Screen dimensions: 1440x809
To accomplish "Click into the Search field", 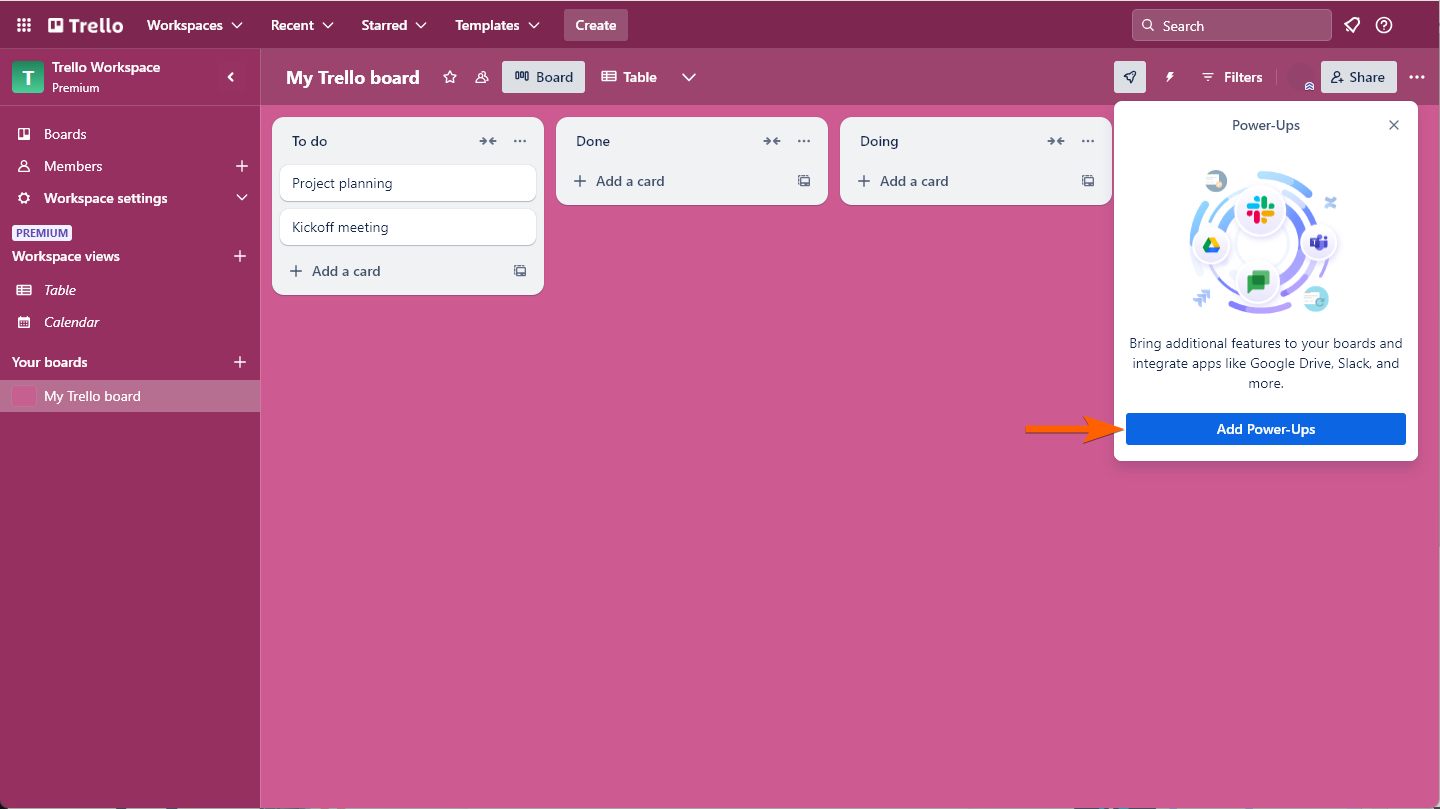I will [1232, 25].
